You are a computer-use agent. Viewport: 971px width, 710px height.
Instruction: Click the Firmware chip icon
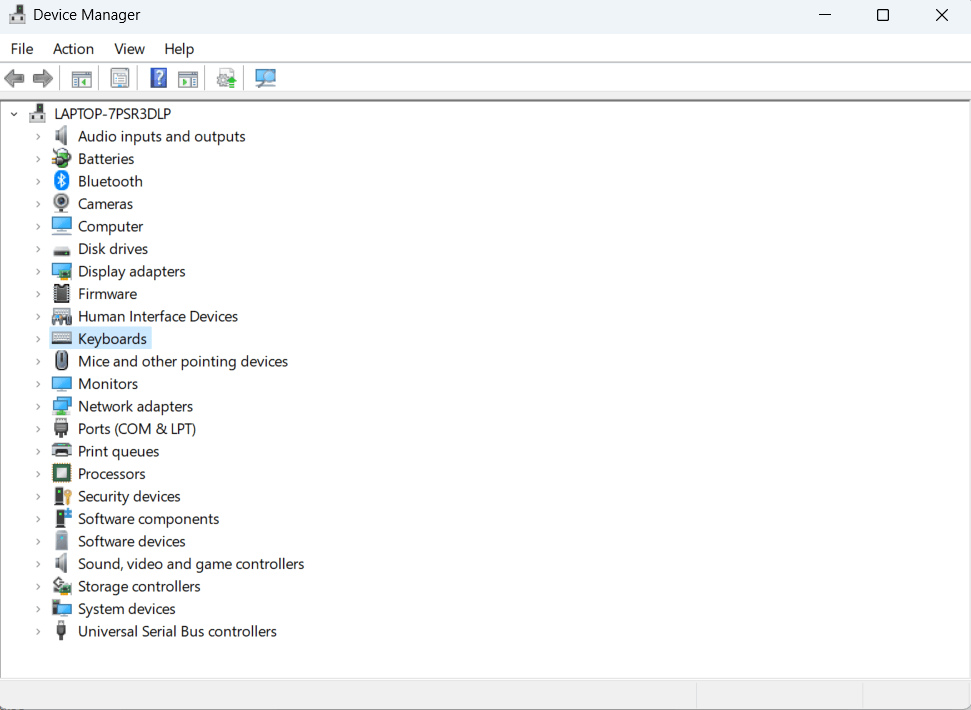(61, 293)
